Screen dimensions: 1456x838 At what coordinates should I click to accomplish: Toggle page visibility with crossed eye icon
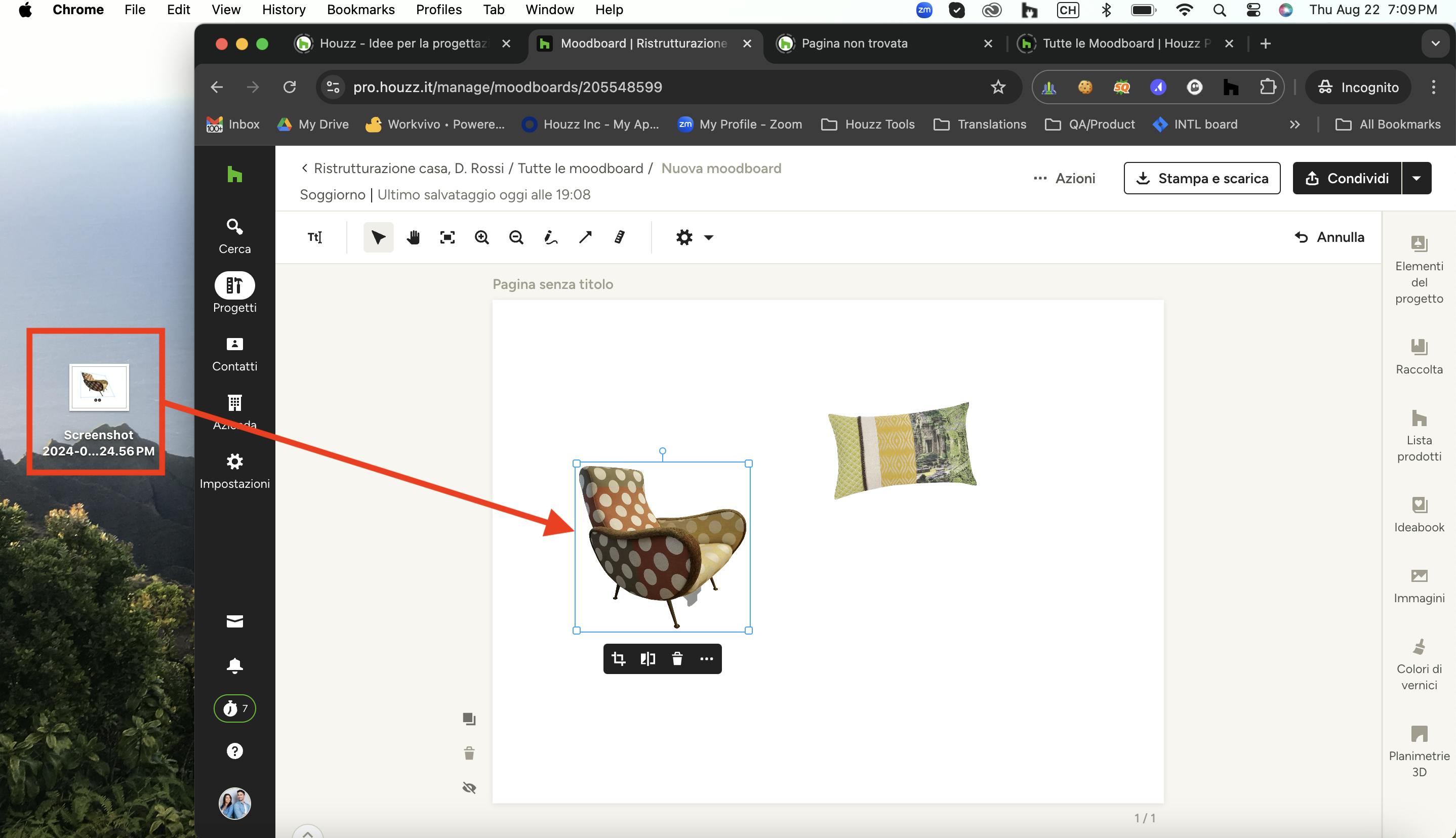point(469,788)
